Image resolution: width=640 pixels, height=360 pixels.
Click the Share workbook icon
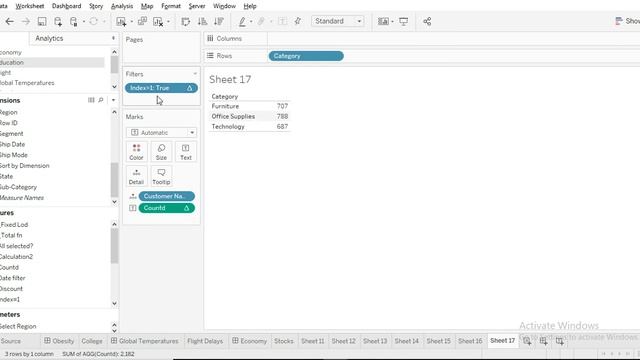tap(427, 22)
